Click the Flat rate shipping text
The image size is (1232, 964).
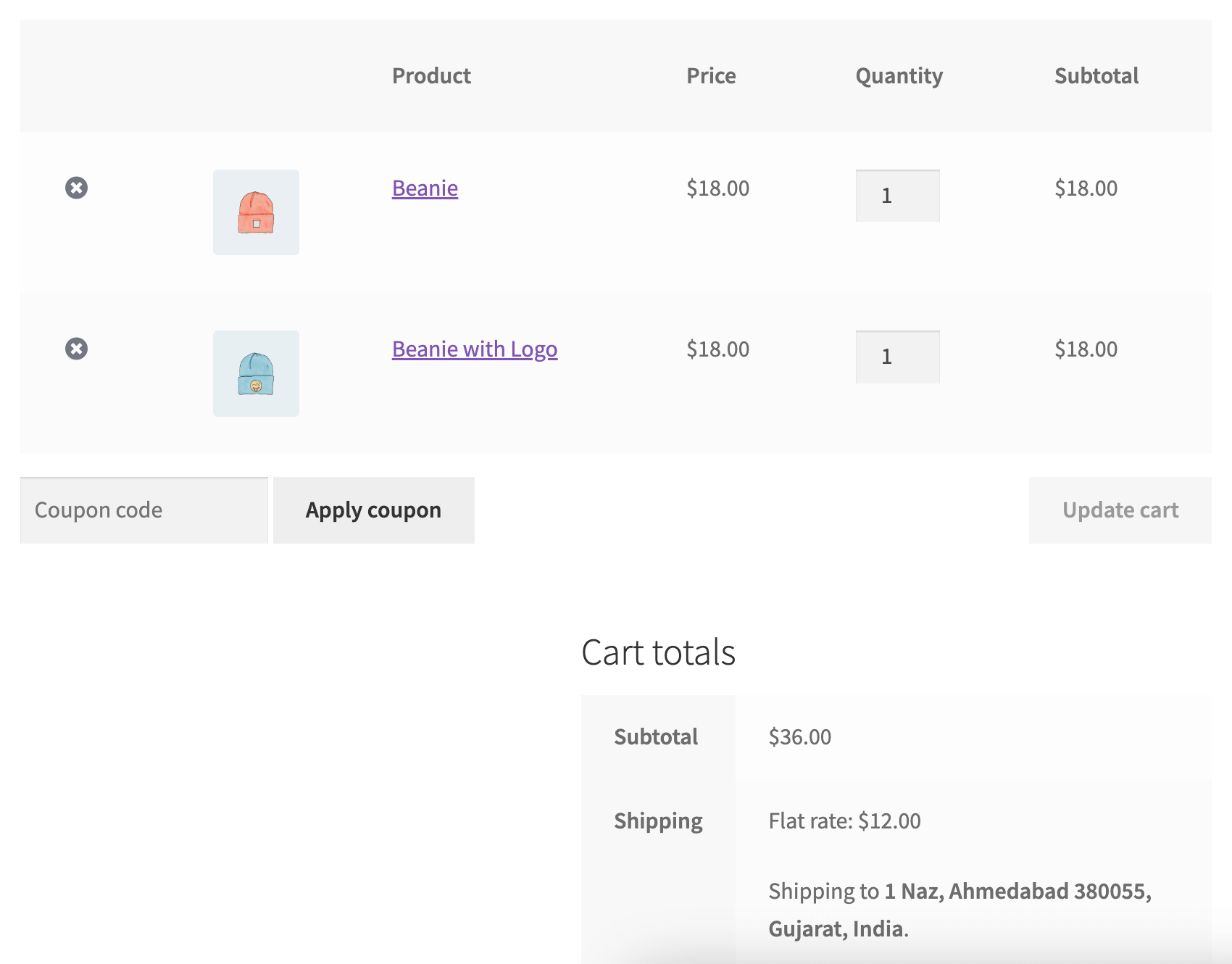[x=844, y=820]
